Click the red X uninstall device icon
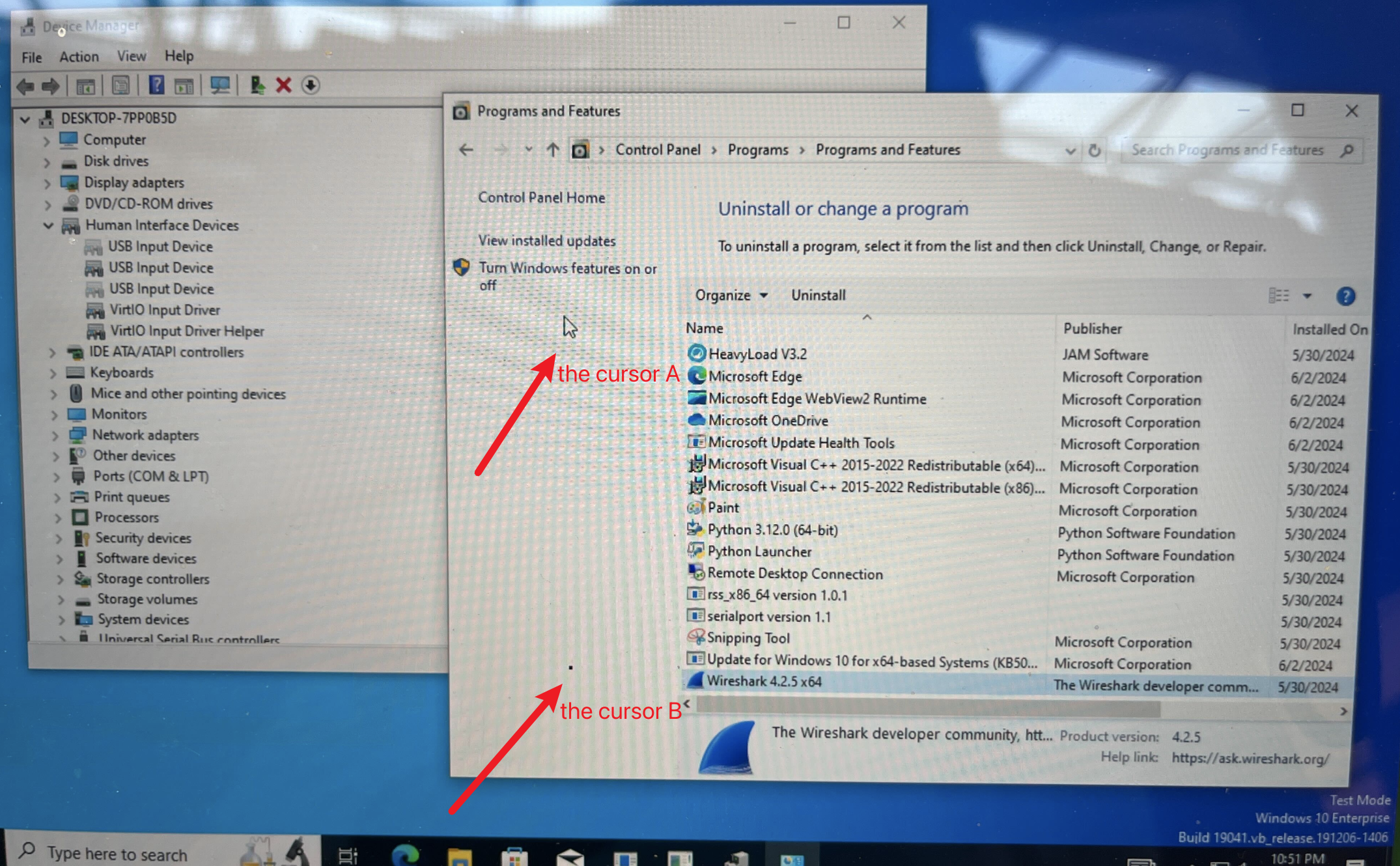This screenshot has width=1400, height=866. 283,85
